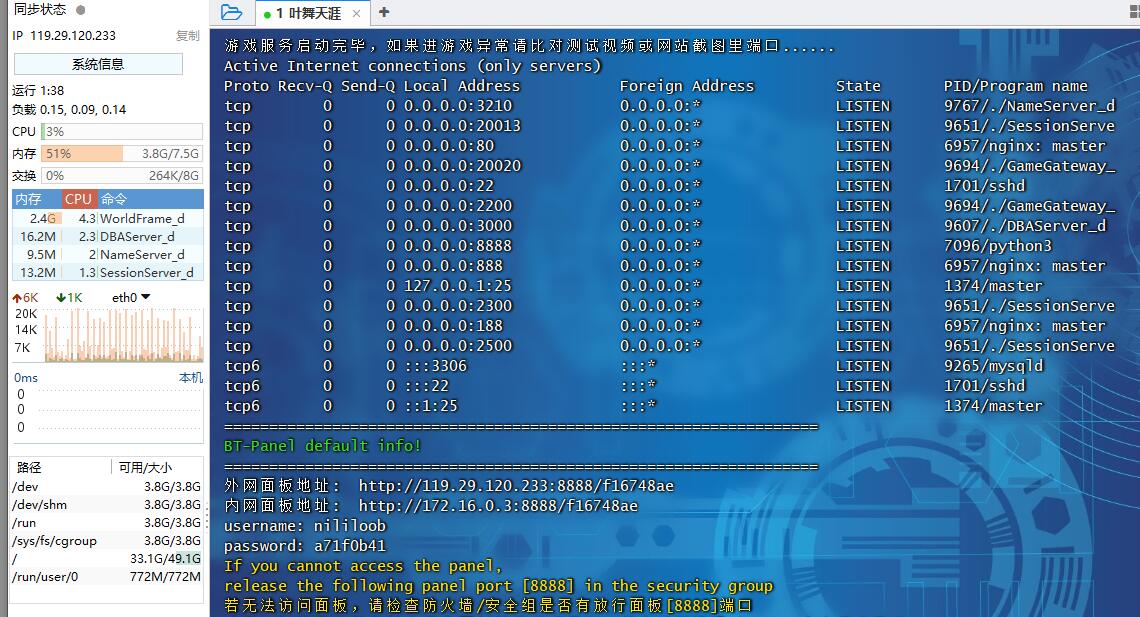Click the gray 同步状态 indicator dot

point(81,10)
